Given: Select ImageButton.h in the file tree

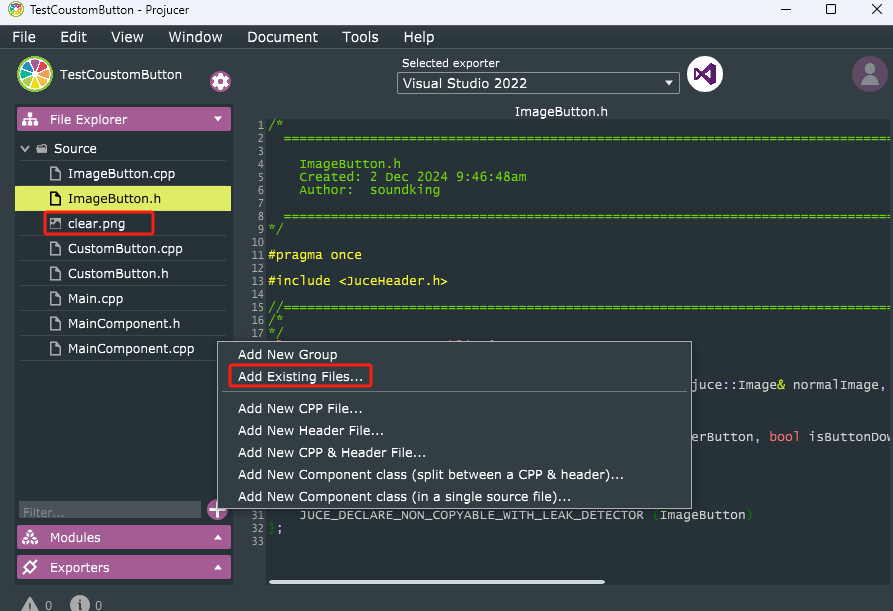Looking at the screenshot, I should pos(123,199).
